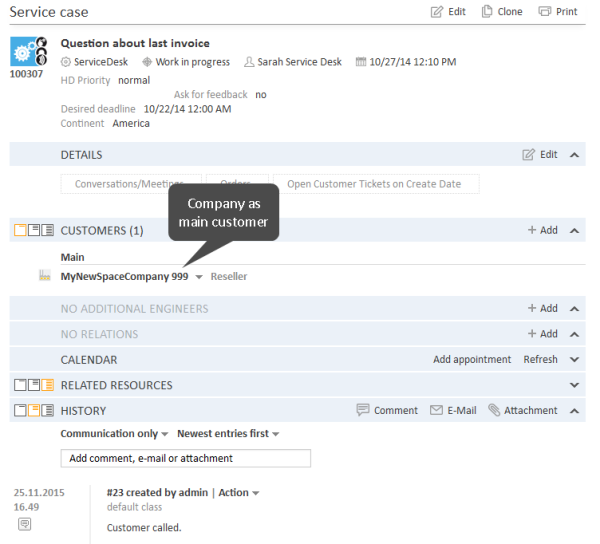Click the HD Priority value normal
Image resolution: width=600 pixels, height=544 pixels.
coord(134,80)
